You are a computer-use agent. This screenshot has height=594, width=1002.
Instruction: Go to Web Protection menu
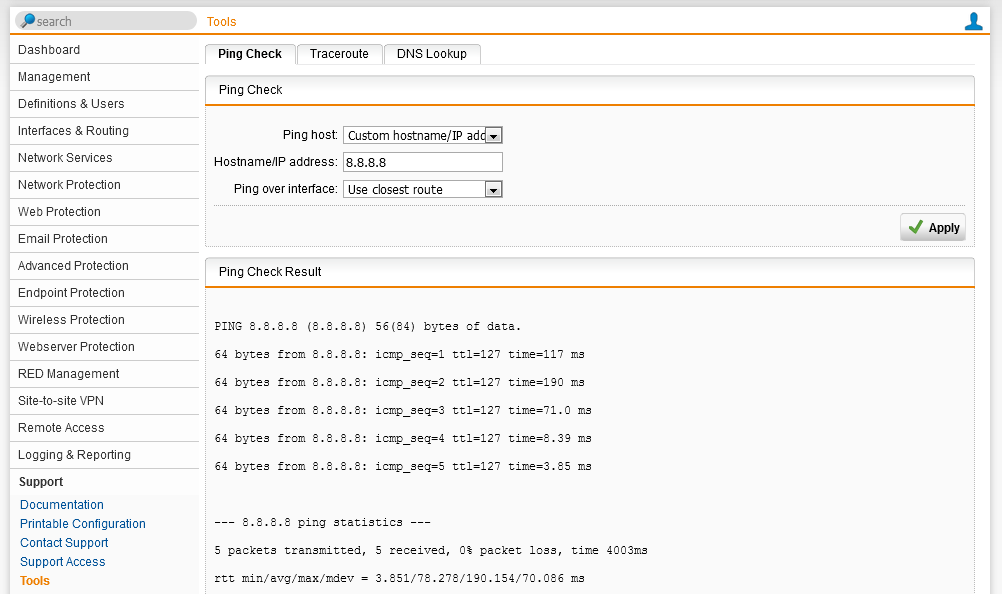[59, 212]
